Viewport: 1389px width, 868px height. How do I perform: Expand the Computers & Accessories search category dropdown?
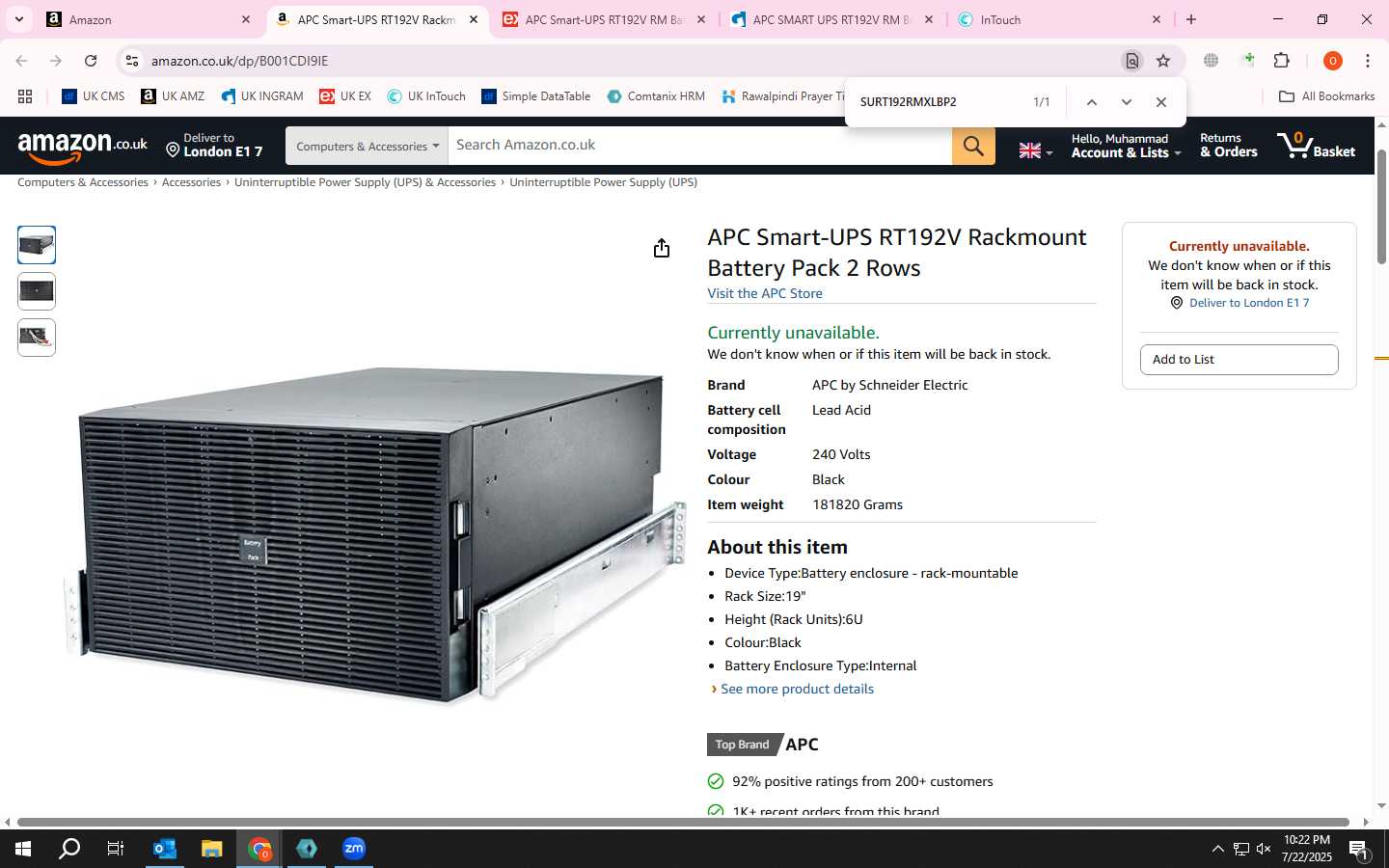(367, 146)
